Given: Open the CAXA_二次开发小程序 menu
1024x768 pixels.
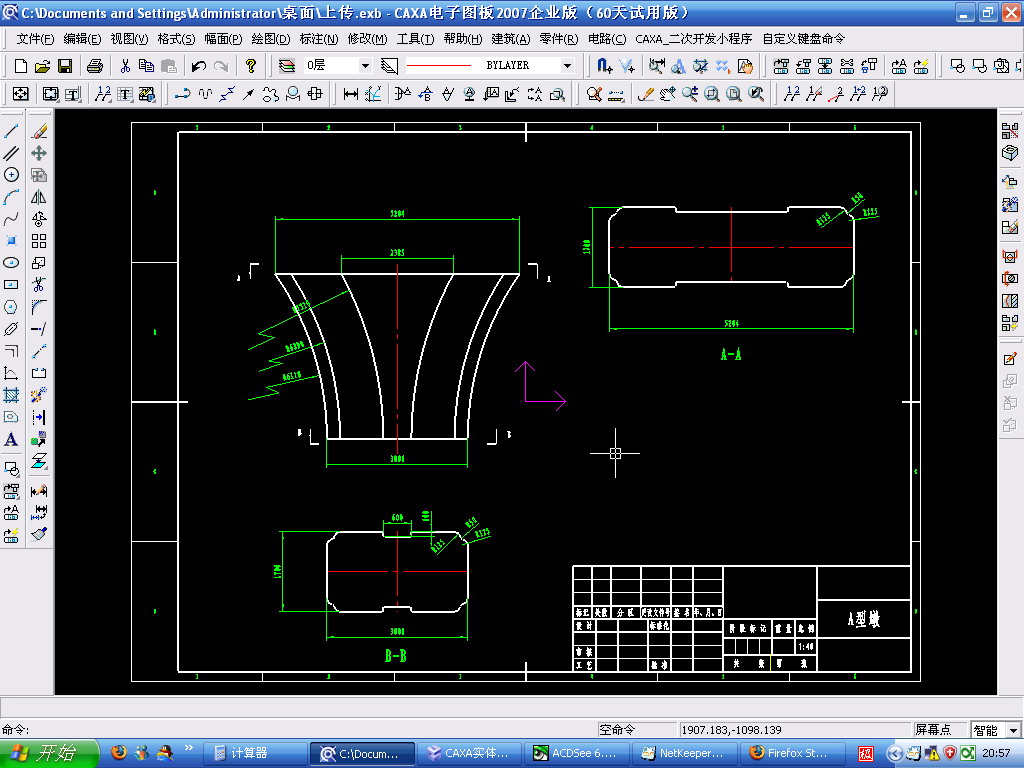Looking at the screenshot, I should [694, 39].
